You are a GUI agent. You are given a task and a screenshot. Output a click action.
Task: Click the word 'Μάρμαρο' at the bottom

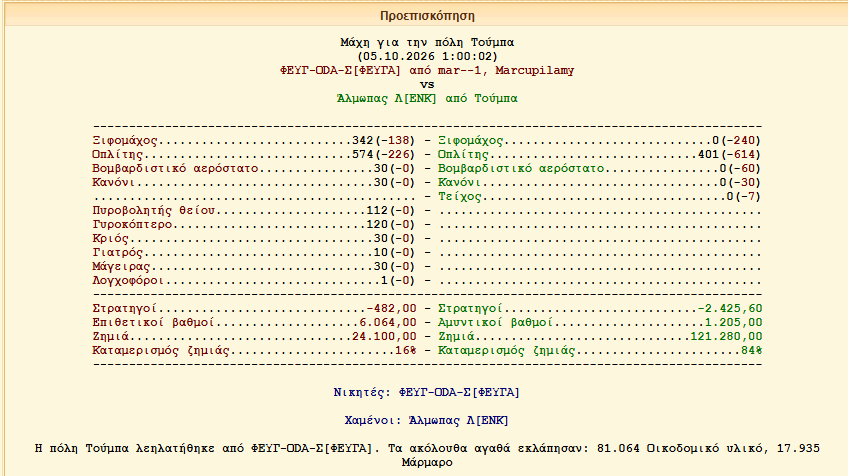(x=427, y=462)
